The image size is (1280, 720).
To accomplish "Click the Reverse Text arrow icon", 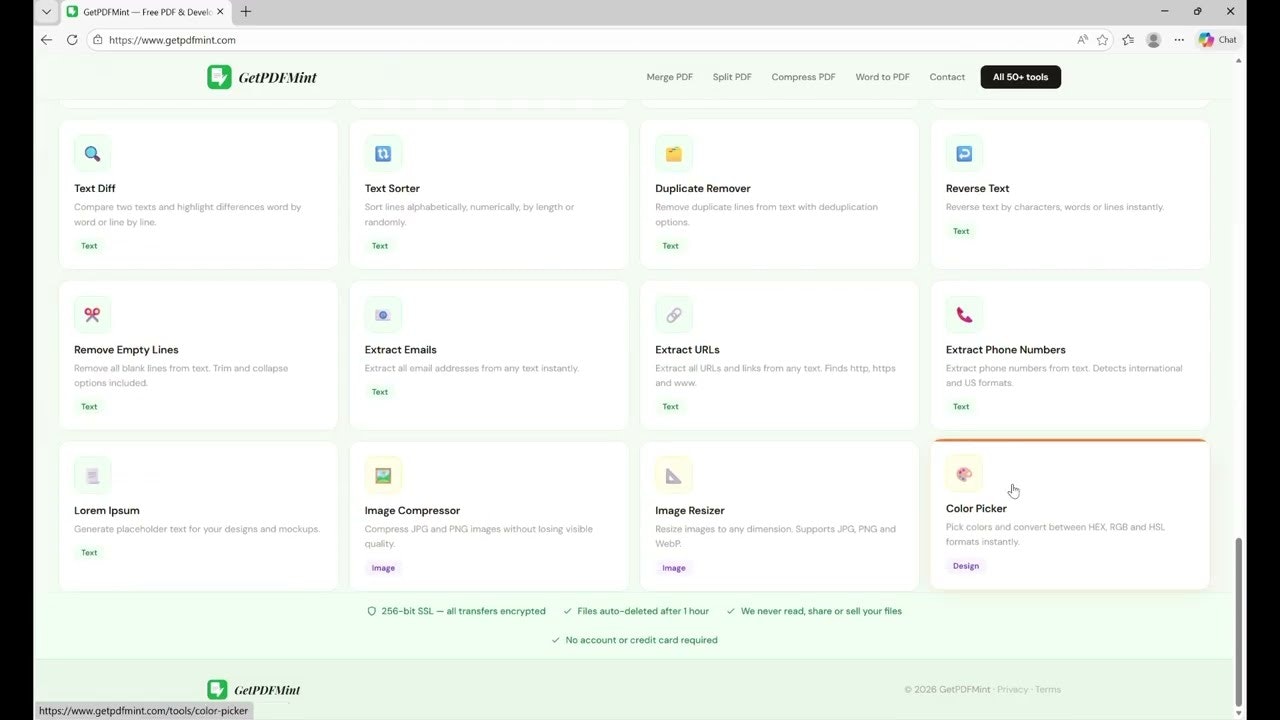I will click(x=964, y=153).
